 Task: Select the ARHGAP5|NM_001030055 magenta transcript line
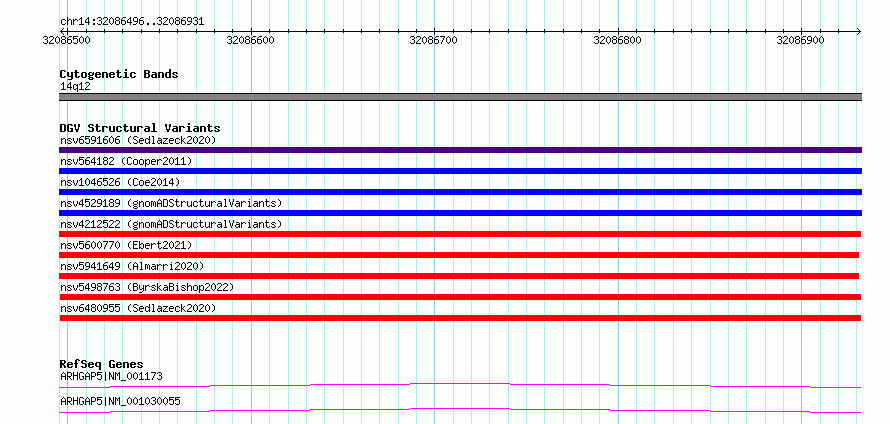tap(460, 410)
